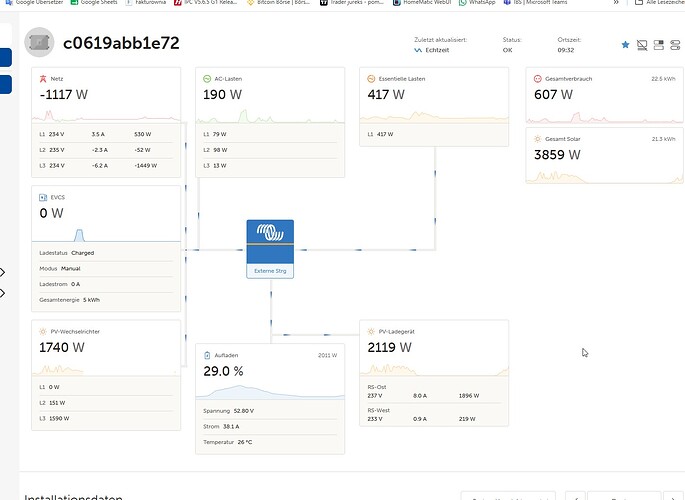Click the Gesamt Solar sun icon
The height and width of the screenshot is (500, 685).
click(x=537, y=139)
